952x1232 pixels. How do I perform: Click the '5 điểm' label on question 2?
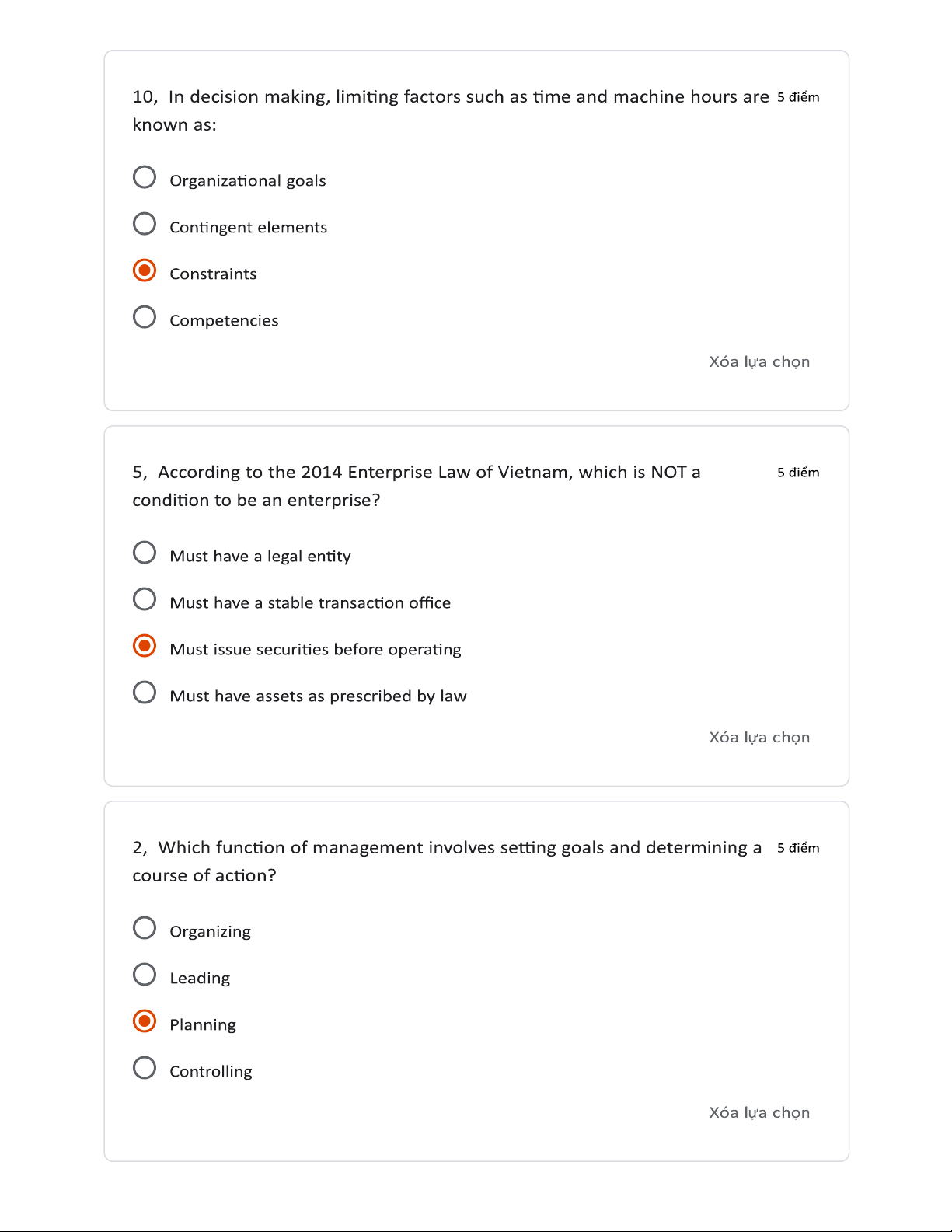[x=798, y=848]
